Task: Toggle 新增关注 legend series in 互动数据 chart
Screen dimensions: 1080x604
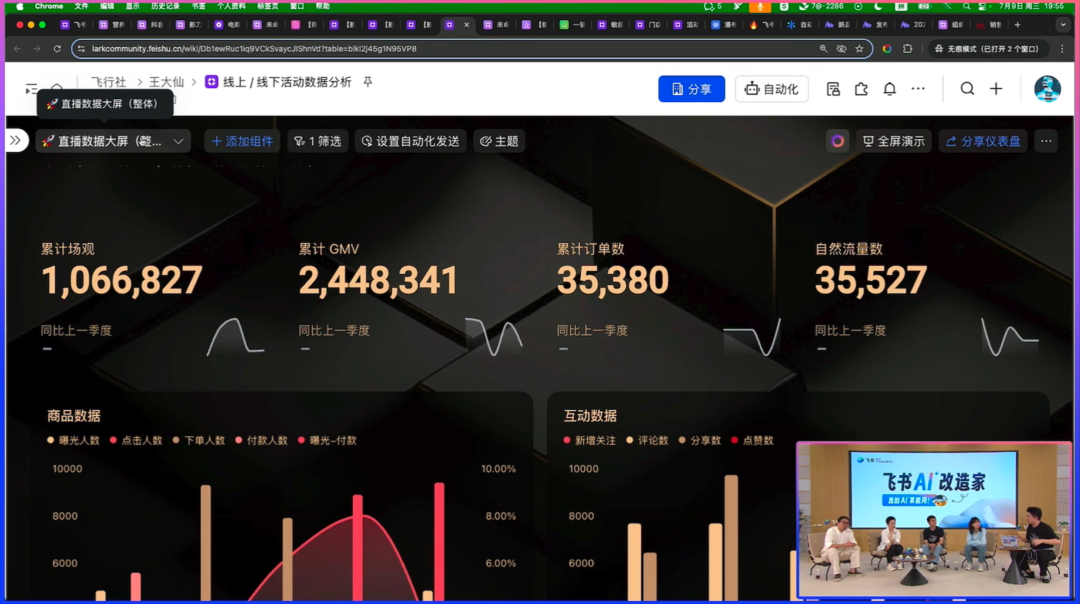Action: (x=588, y=440)
